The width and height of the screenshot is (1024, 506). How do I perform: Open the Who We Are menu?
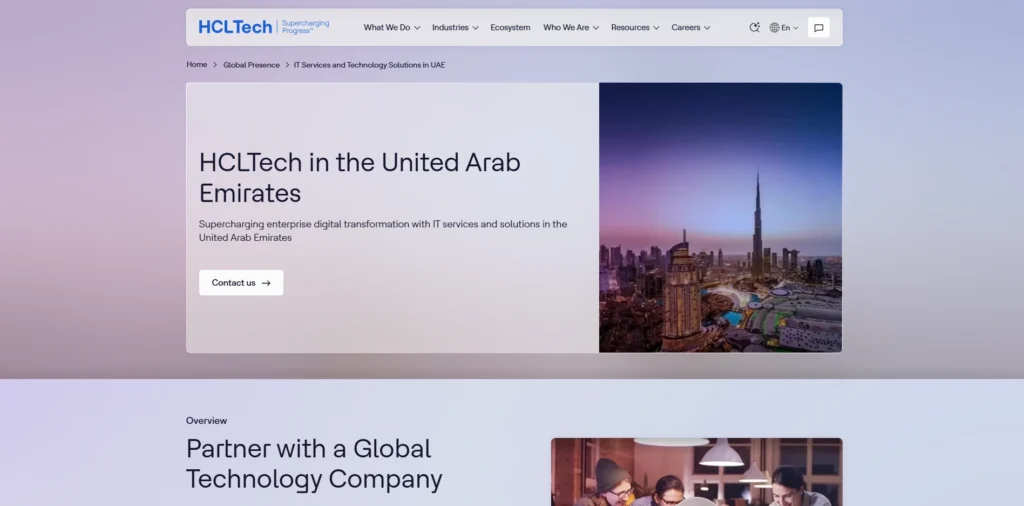coord(571,27)
